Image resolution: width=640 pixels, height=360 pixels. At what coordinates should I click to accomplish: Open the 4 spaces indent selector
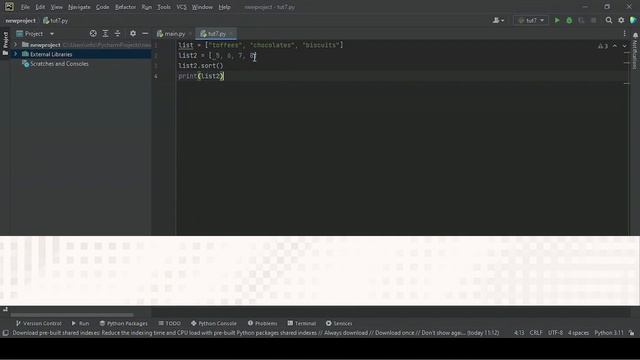tap(578, 333)
